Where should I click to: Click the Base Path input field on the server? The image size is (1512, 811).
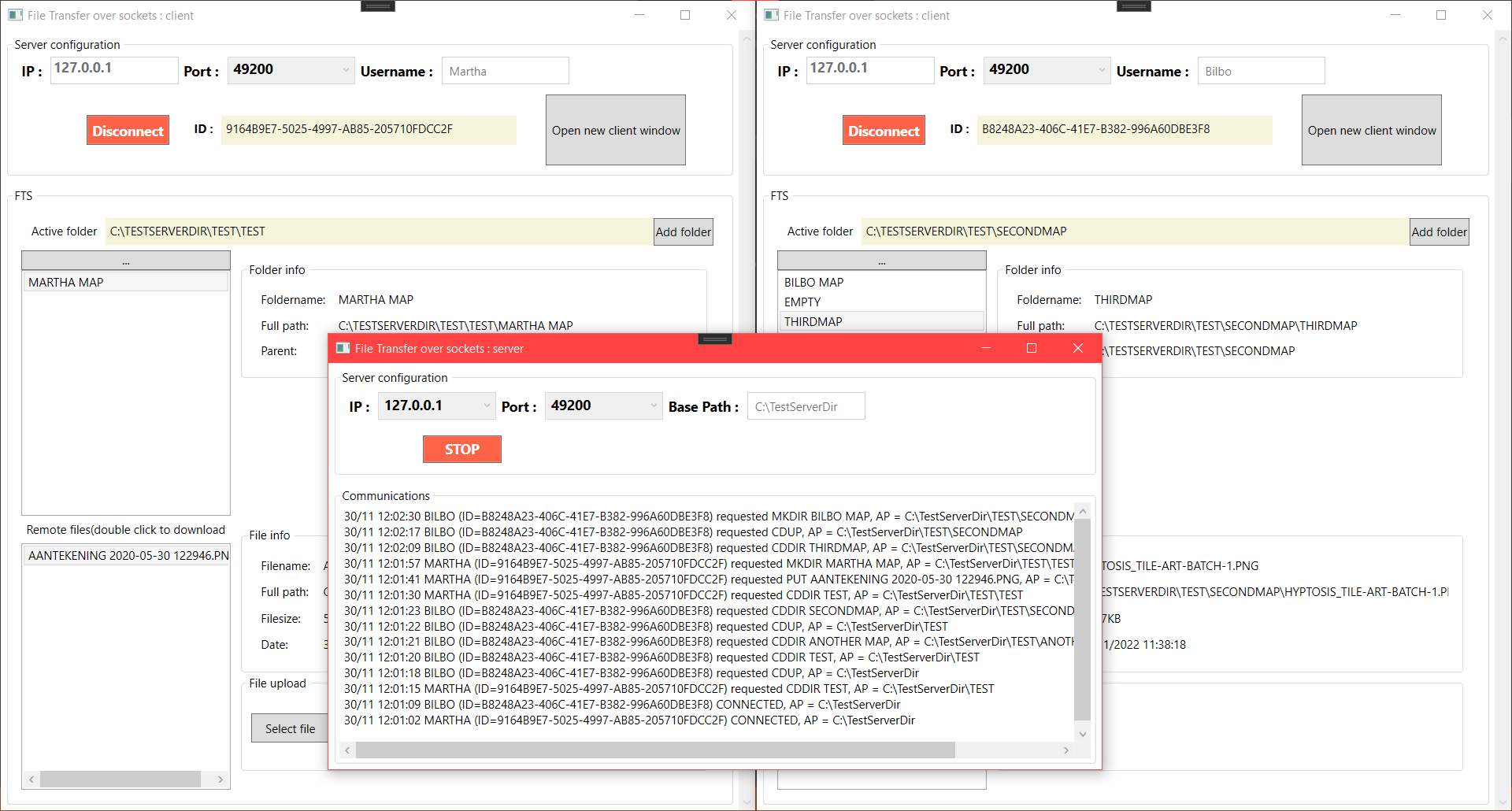(806, 405)
